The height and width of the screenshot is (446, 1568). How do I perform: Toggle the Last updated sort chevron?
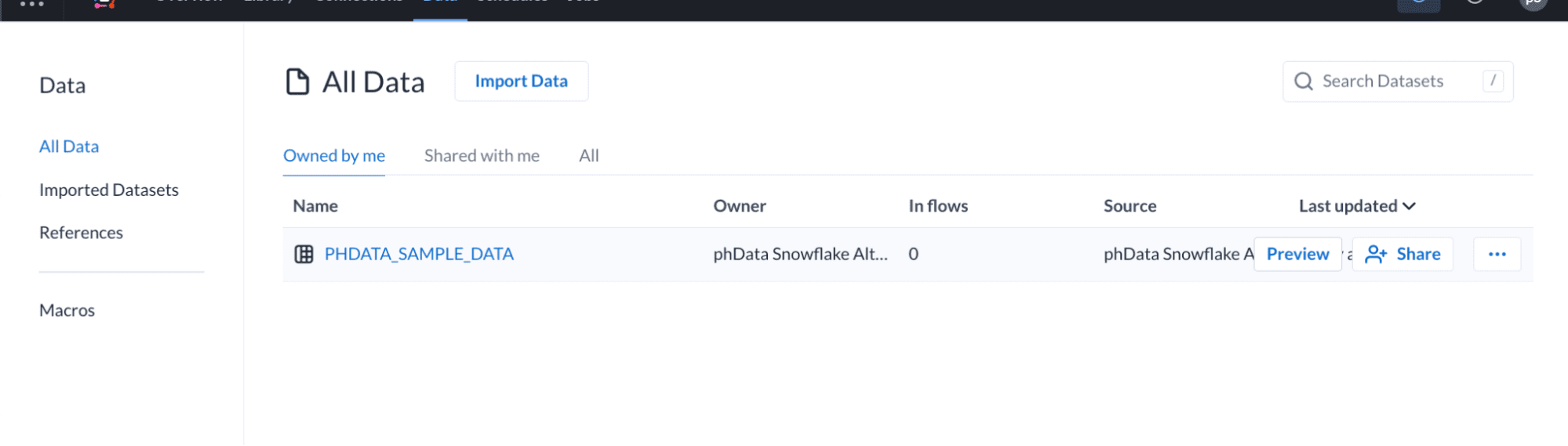pyautogui.click(x=1410, y=206)
